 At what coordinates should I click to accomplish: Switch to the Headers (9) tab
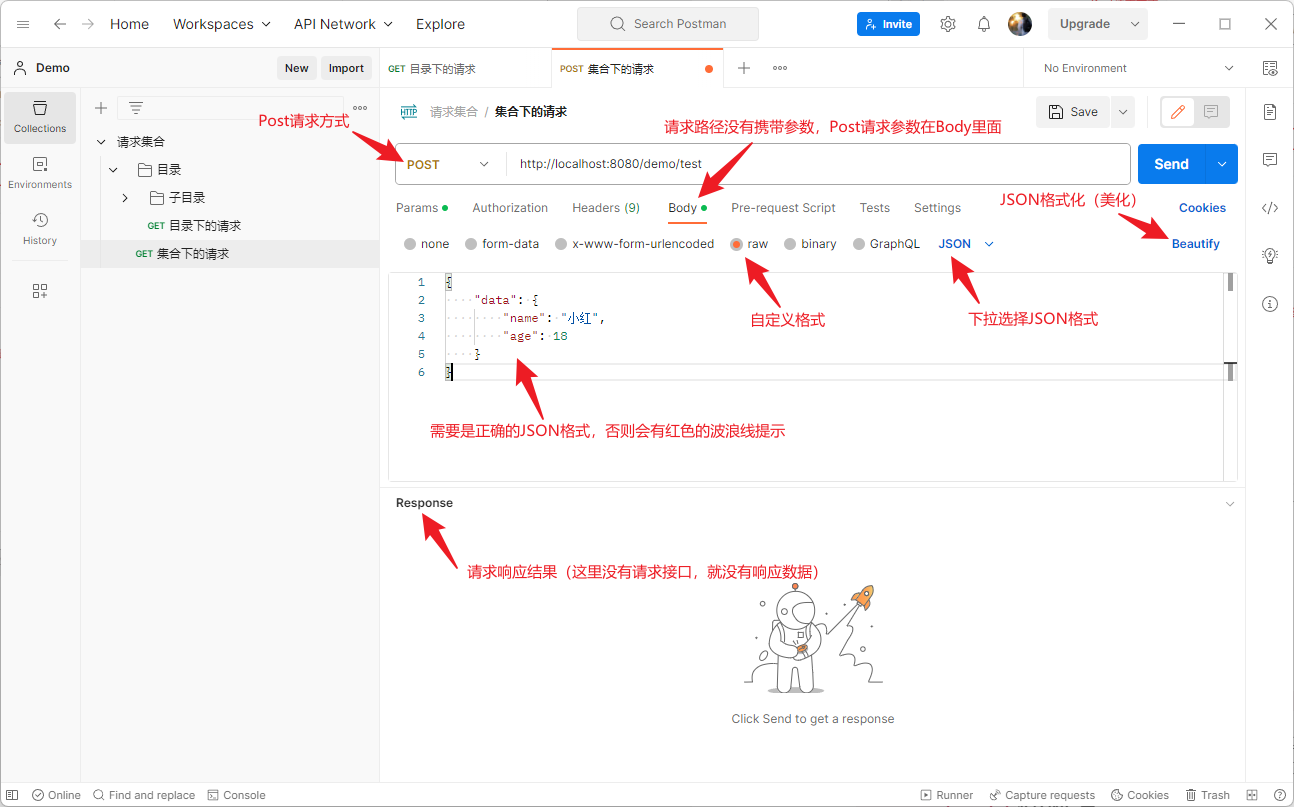(606, 208)
